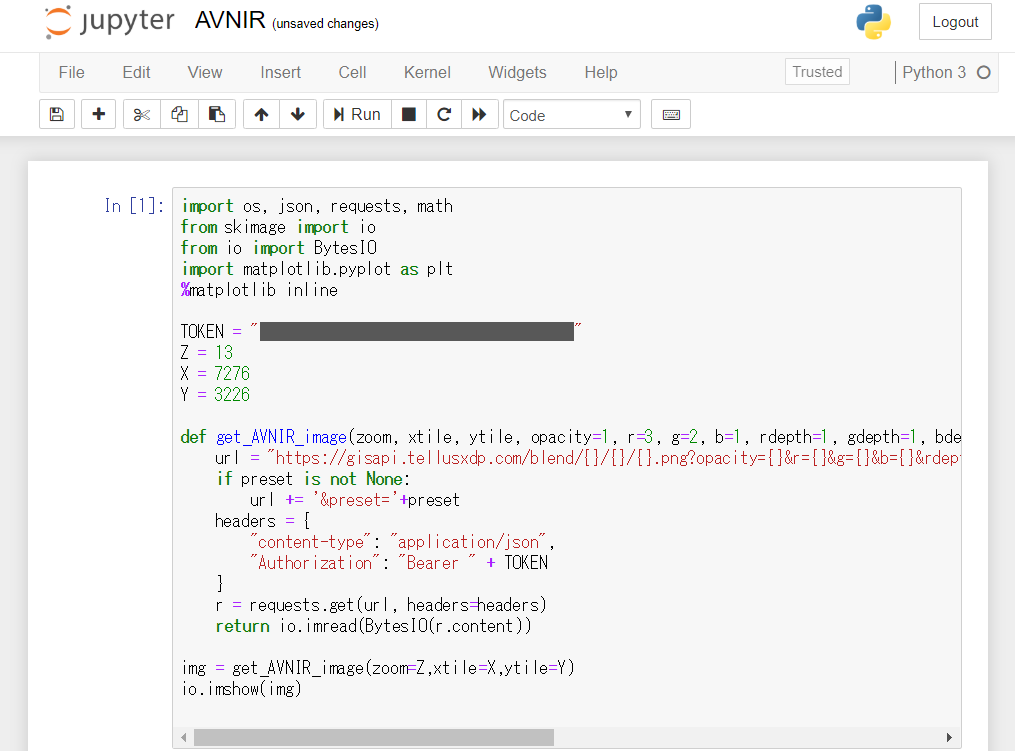
Task: Click the Jupyter logo
Action: (109, 22)
